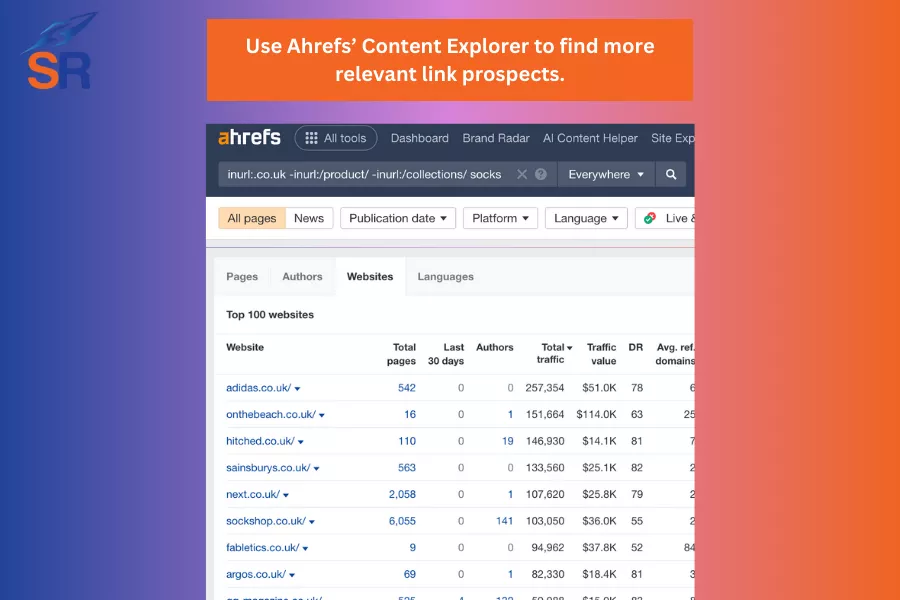This screenshot has width=900, height=600.
Task: Click next.co.uk total pages value 2,058
Action: pyautogui.click(x=402, y=494)
